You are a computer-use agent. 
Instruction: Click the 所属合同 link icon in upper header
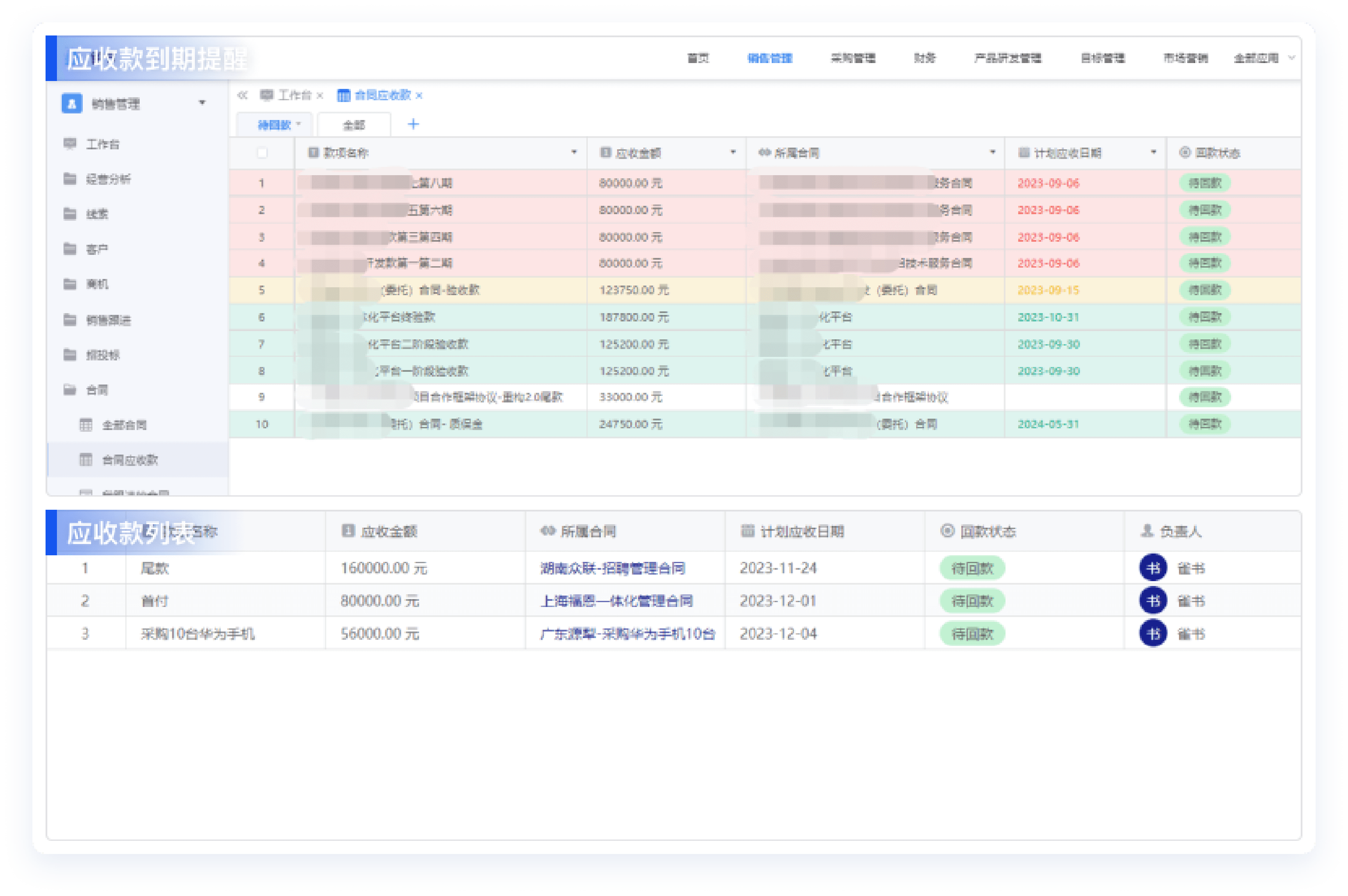click(x=764, y=152)
